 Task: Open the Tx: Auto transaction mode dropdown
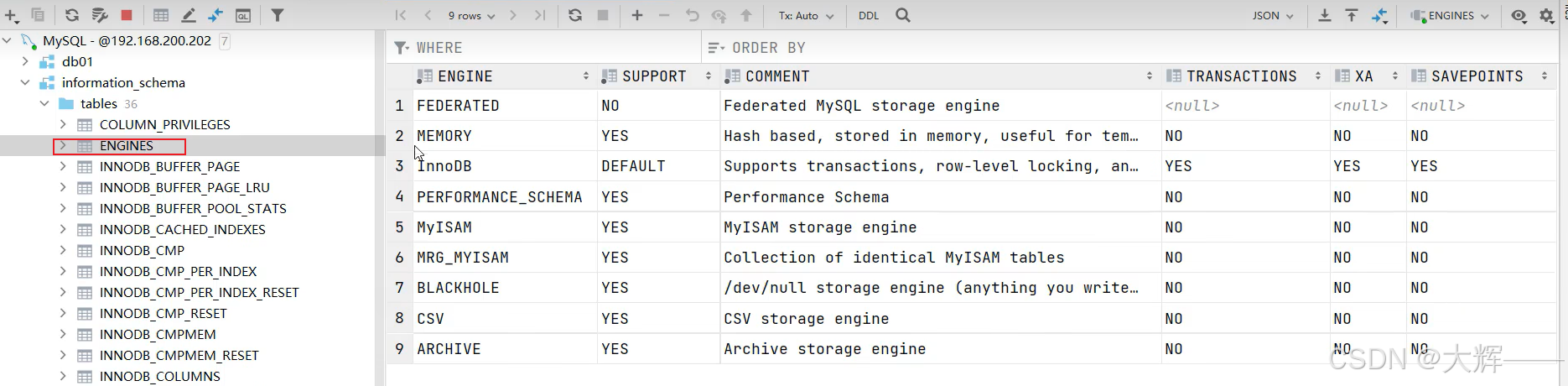(x=806, y=16)
